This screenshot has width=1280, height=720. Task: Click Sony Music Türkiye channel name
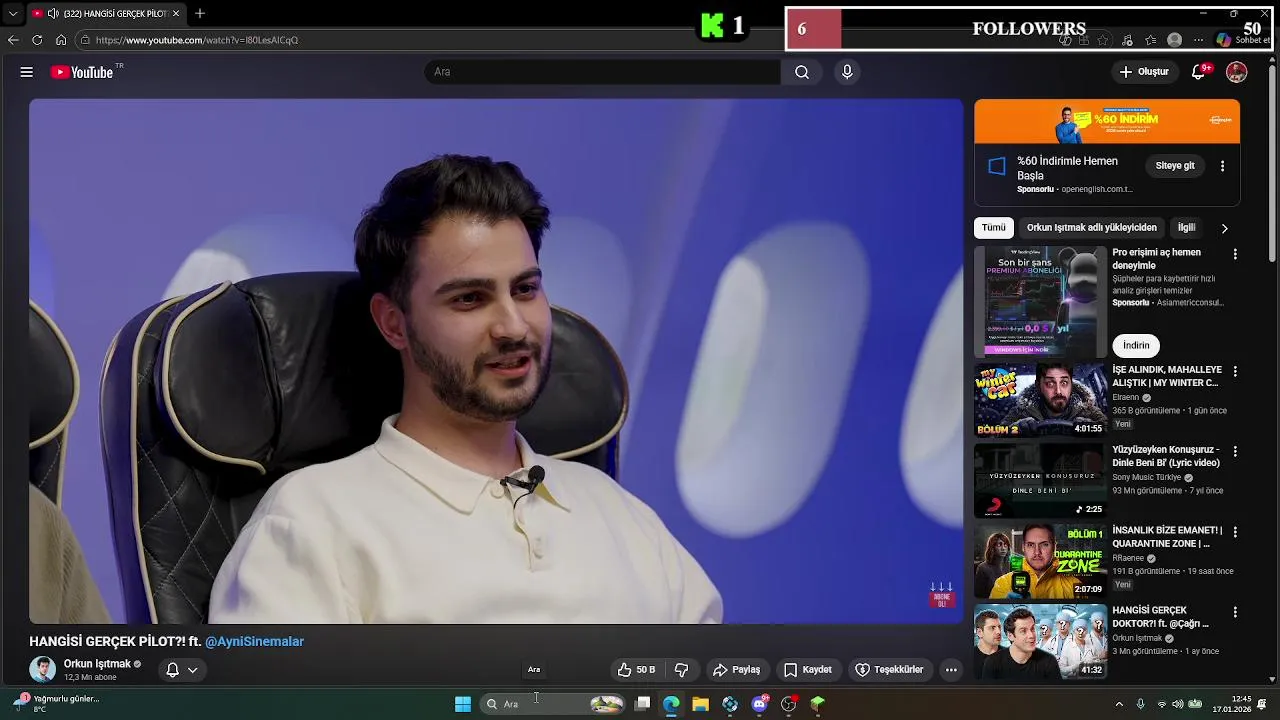point(1146,478)
